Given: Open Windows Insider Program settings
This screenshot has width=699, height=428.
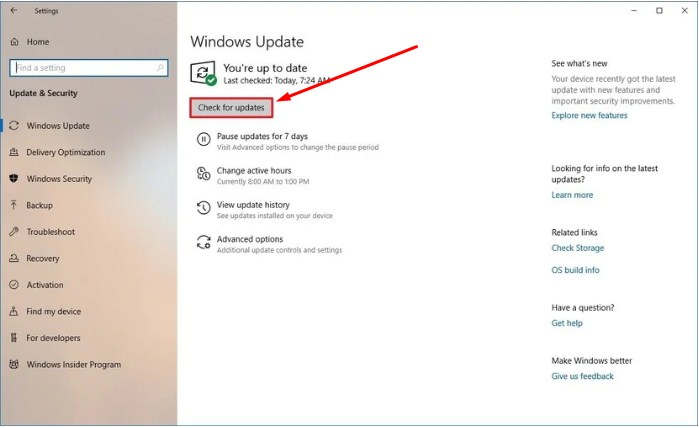Looking at the screenshot, I should click(74, 364).
